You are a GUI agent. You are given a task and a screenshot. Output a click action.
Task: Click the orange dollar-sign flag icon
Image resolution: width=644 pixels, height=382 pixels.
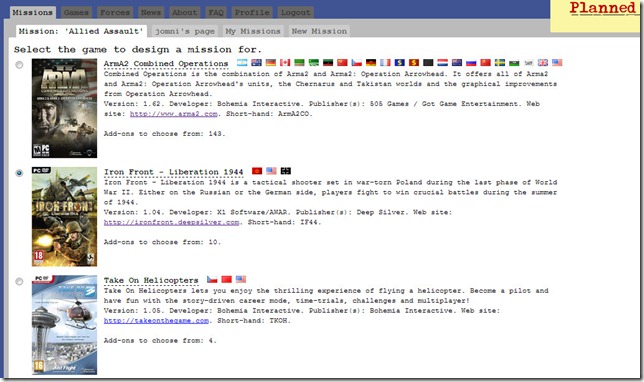tap(414, 62)
